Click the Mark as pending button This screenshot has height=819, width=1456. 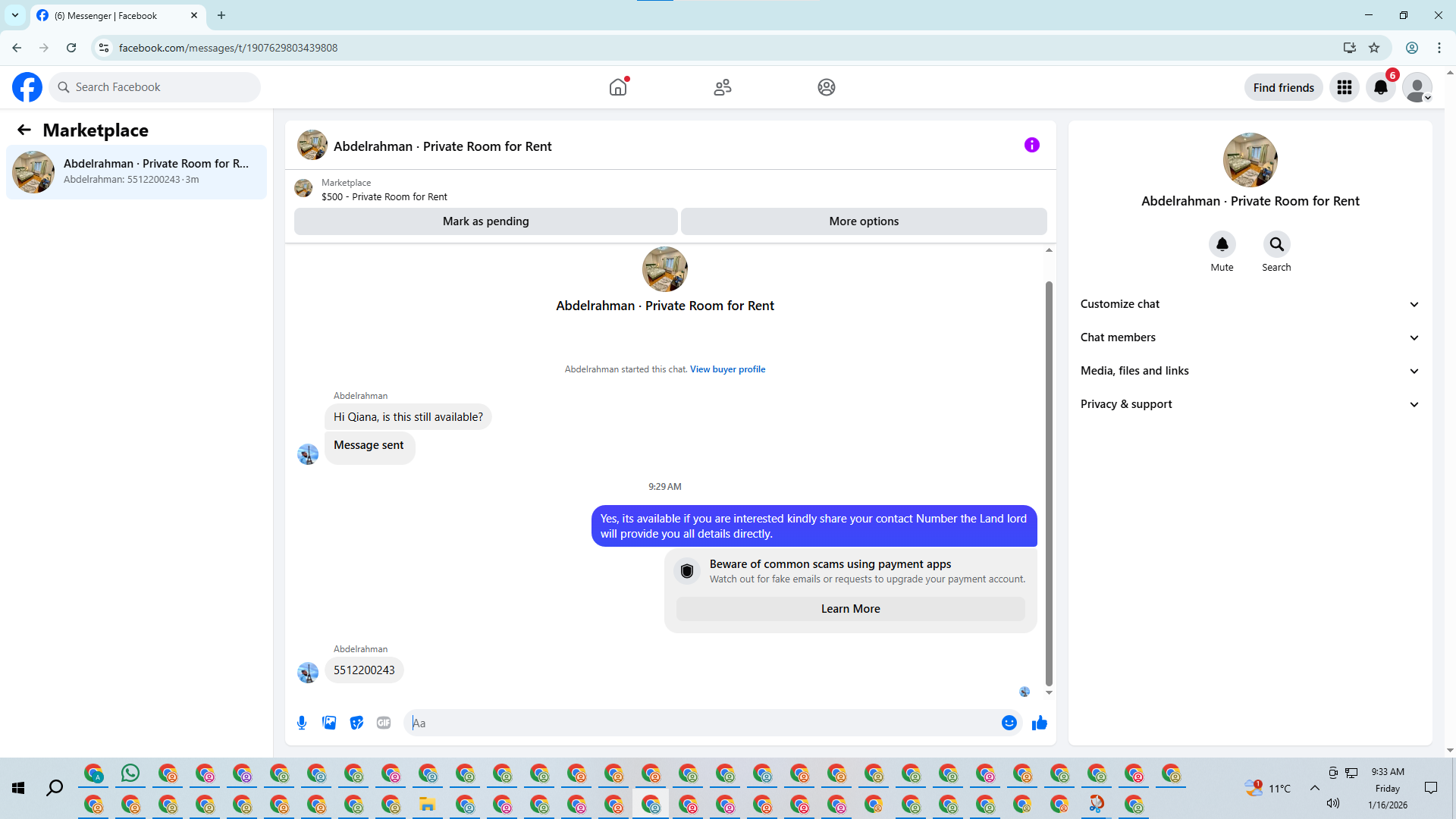(485, 221)
